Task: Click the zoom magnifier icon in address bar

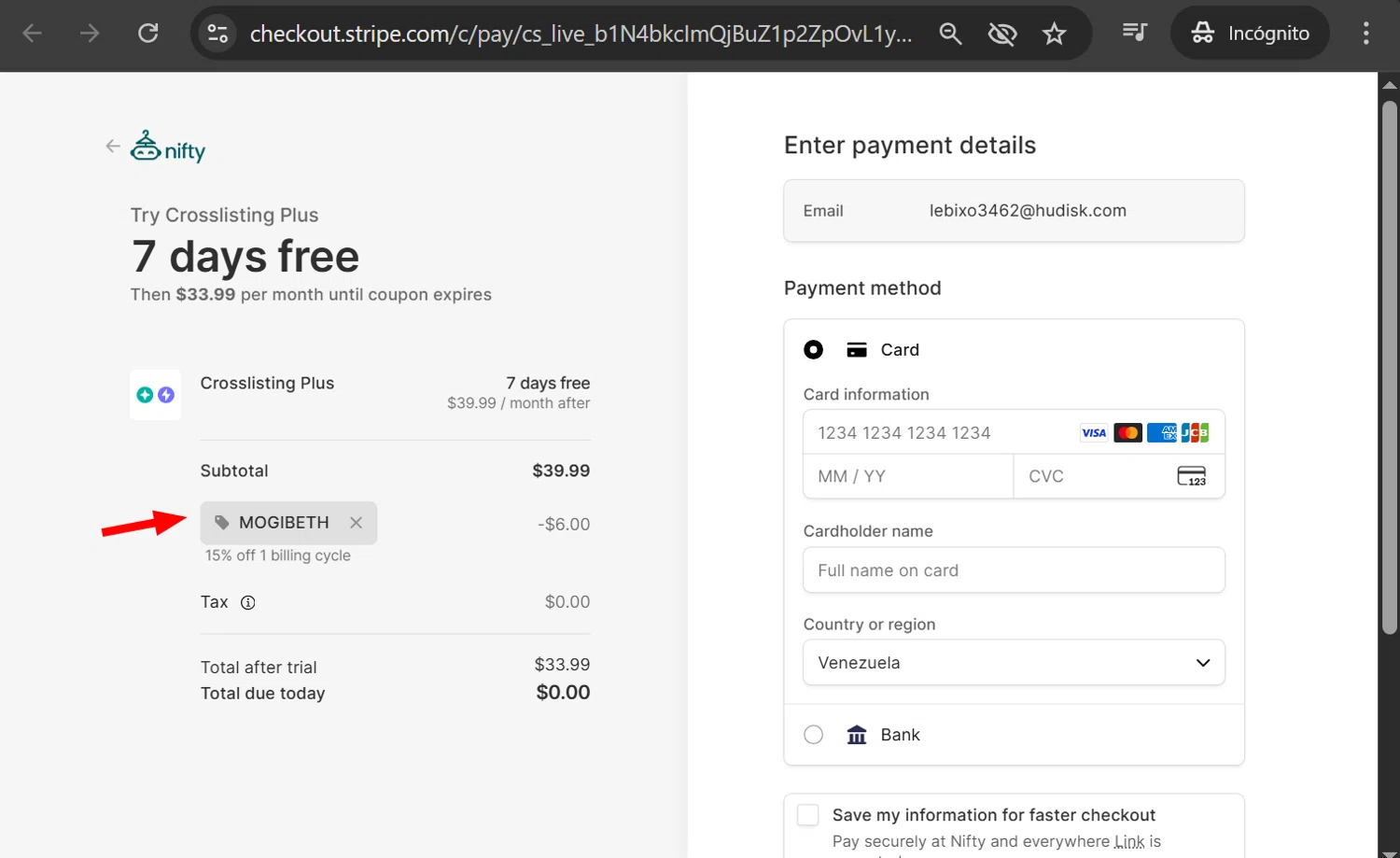Action: [950, 34]
